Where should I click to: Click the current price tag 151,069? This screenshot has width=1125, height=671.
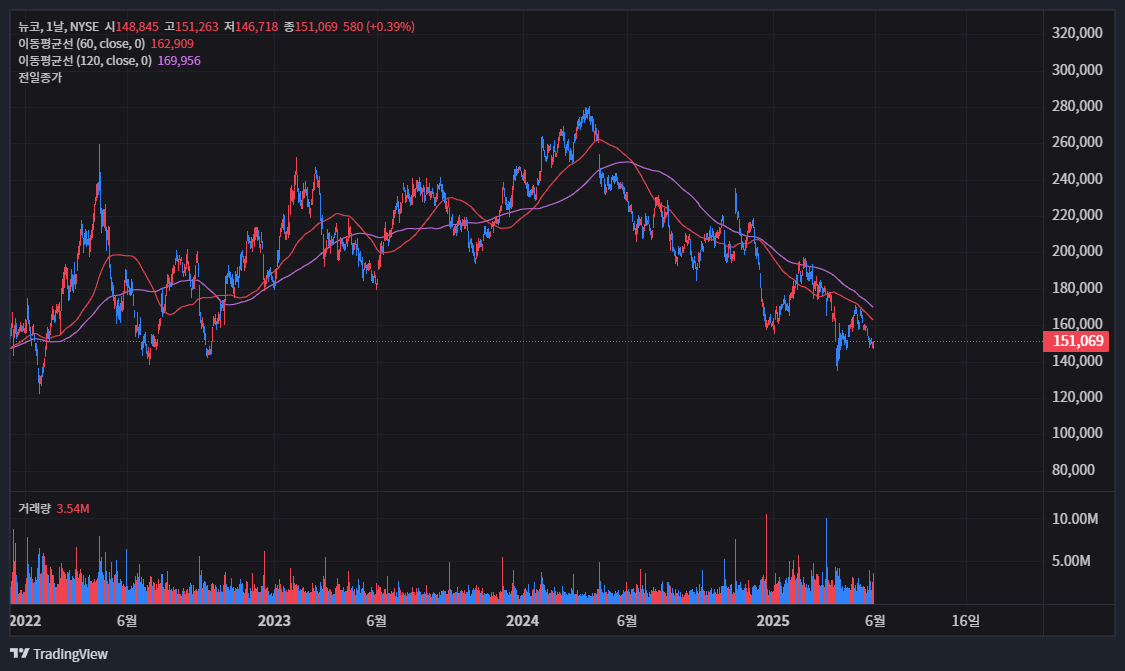point(1076,341)
